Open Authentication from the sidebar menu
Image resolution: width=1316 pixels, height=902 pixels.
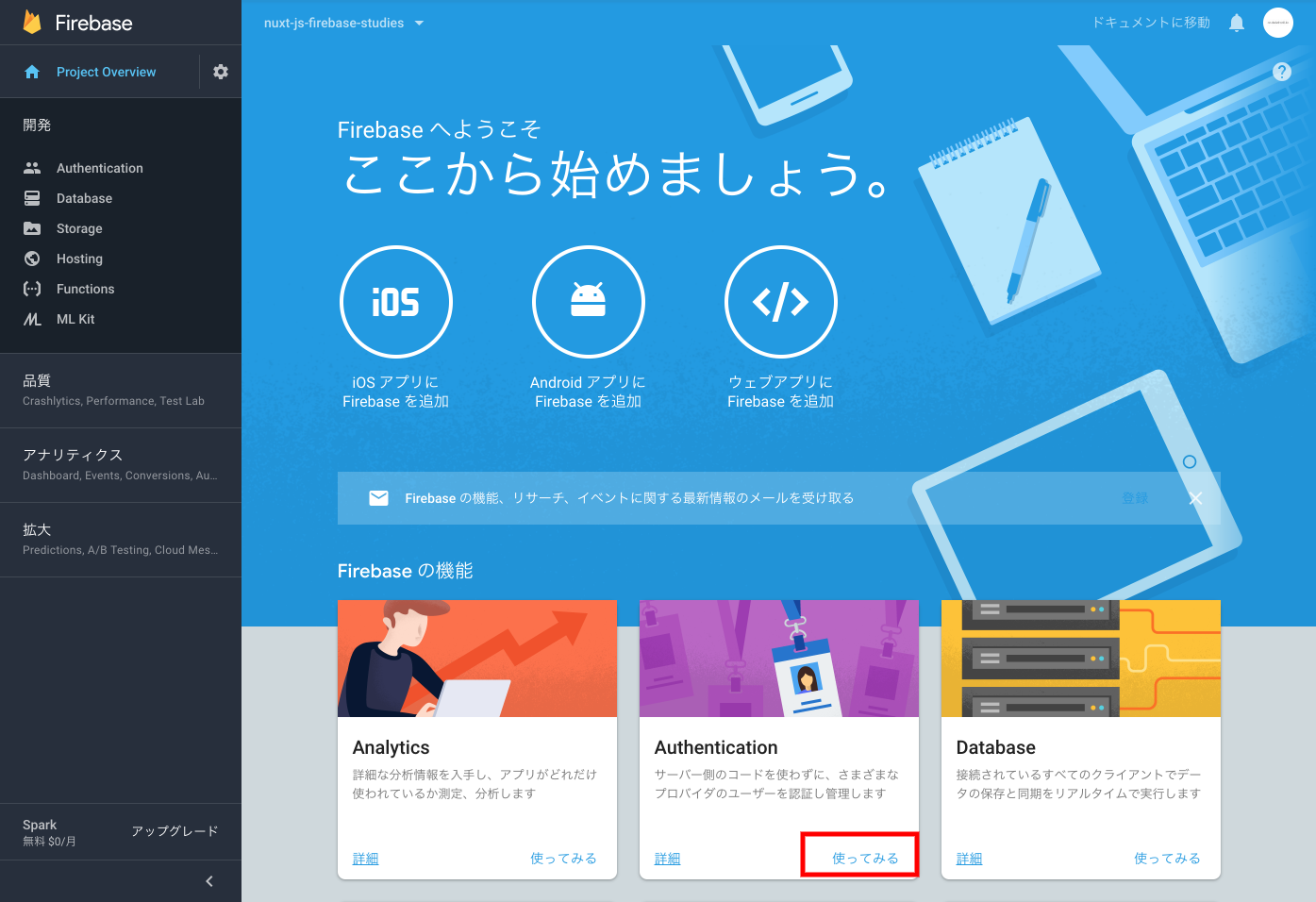coord(100,168)
